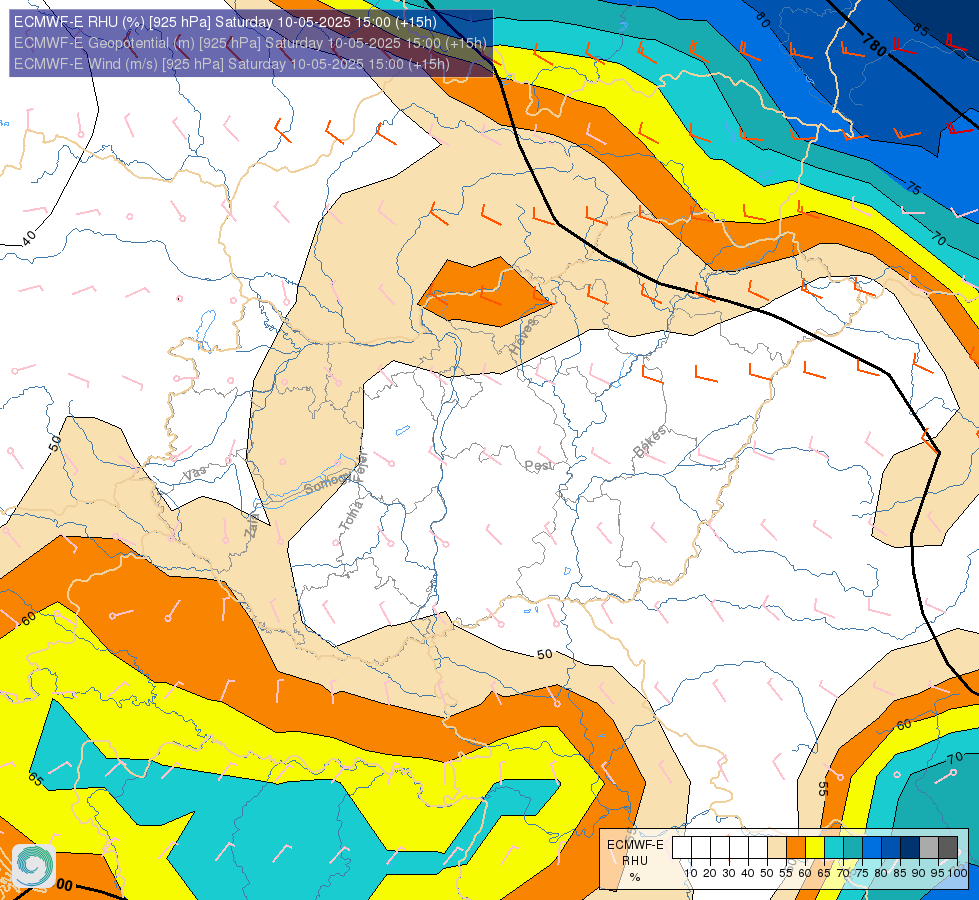Click the 780 geopotential contour label
This screenshot has height=900, width=979.
coord(875,46)
